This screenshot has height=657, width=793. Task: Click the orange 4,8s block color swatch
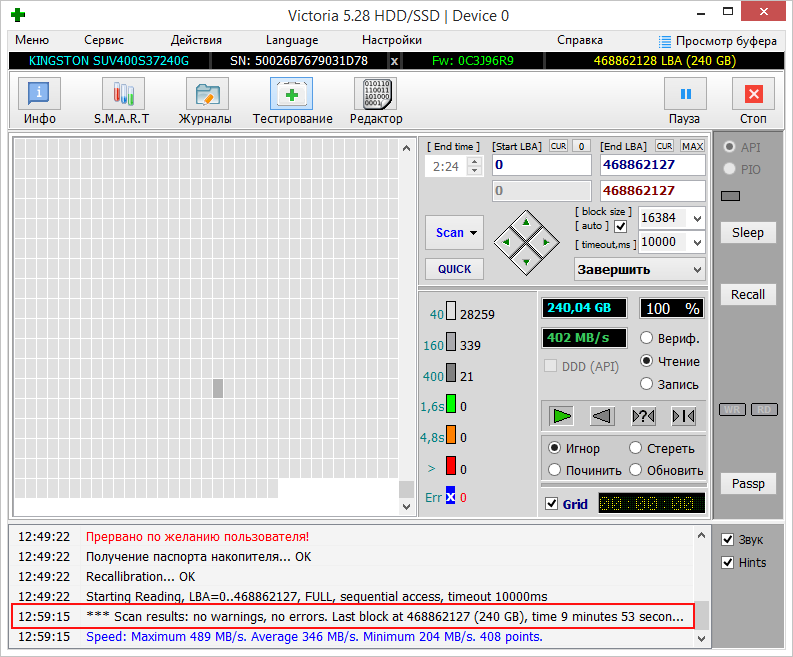pyautogui.click(x=451, y=435)
